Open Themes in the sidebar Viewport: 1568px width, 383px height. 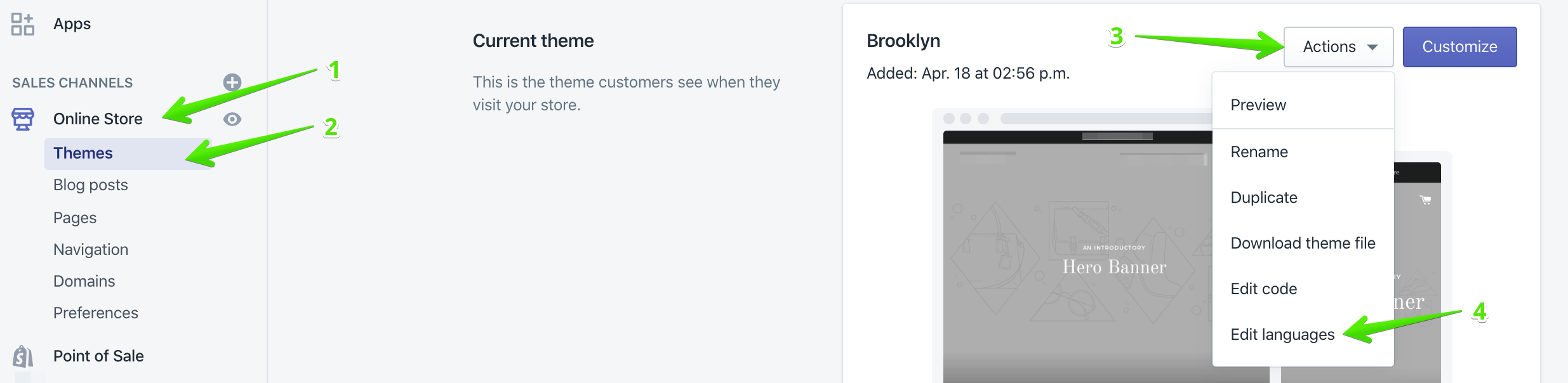tap(83, 153)
